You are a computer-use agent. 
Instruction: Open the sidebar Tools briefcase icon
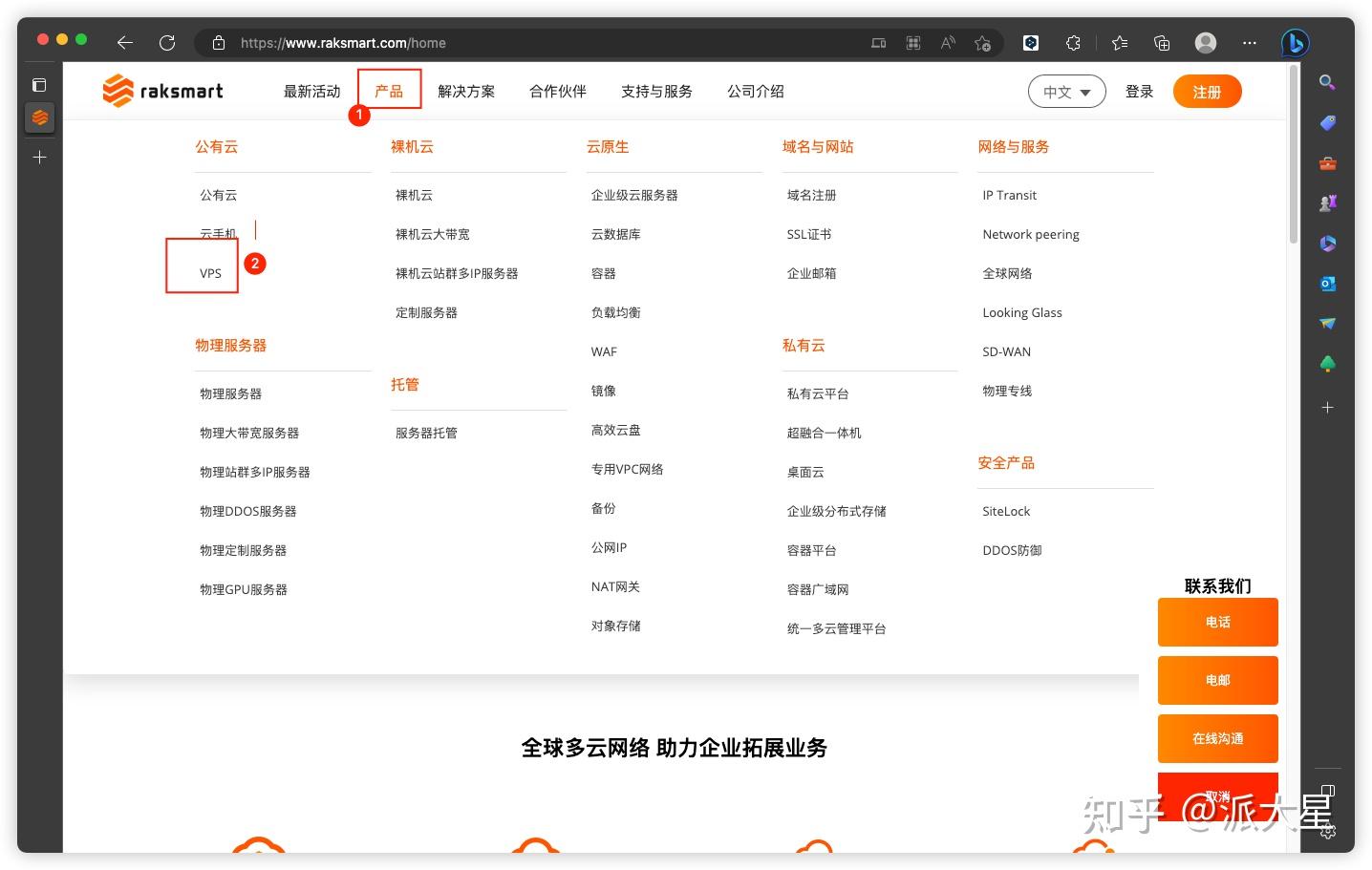tap(1327, 163)
